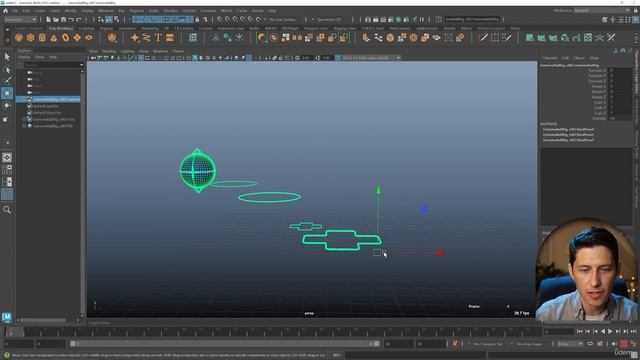Toggle snap to points
Screen dimensions: 640x360
point(236,19)
